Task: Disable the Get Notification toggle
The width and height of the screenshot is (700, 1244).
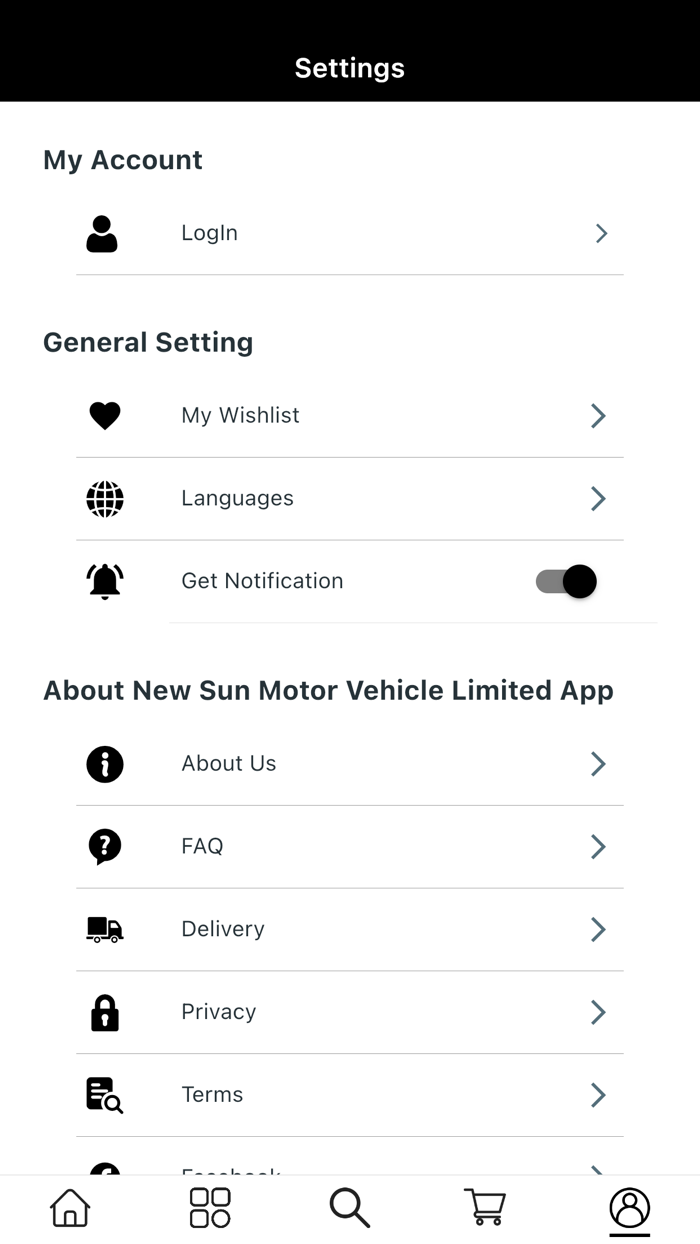Action: coord(565,581)
